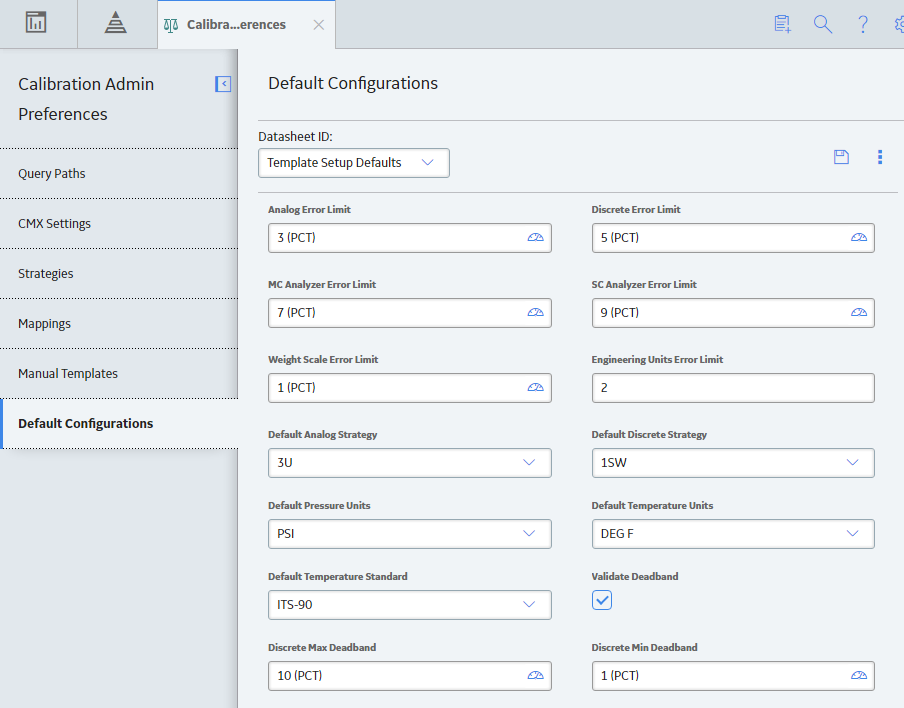
Task: Click unit gauge icon in Weight Scale Error Limit
Action: [x=536, y=387]
